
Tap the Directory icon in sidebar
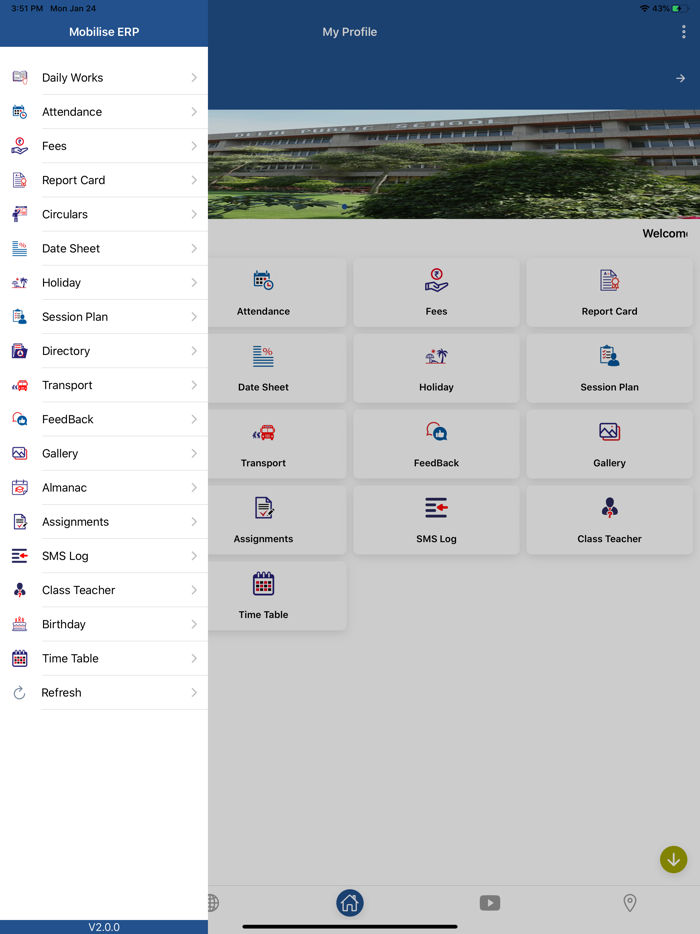20,351
